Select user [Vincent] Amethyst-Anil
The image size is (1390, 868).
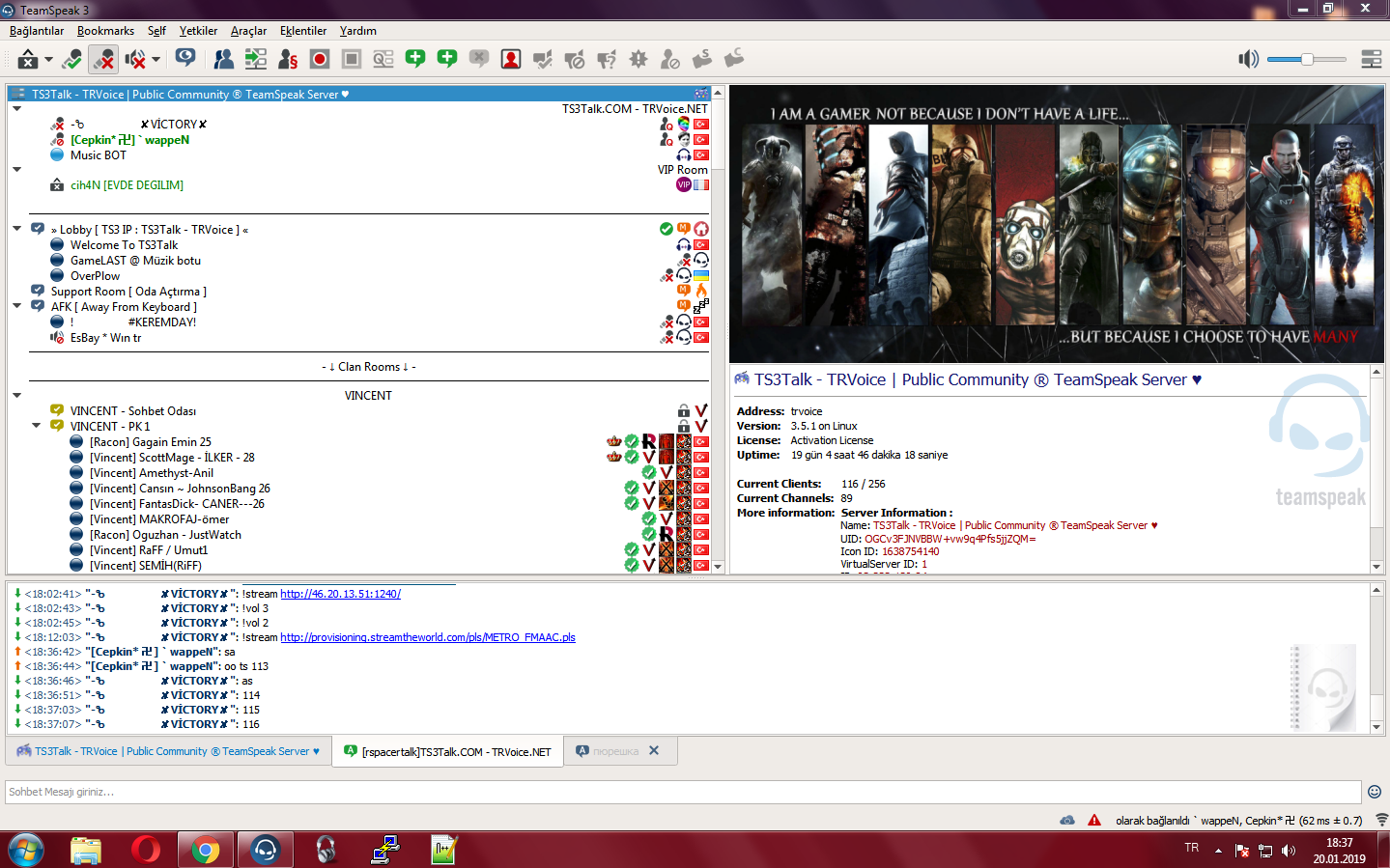pos(152,473)
